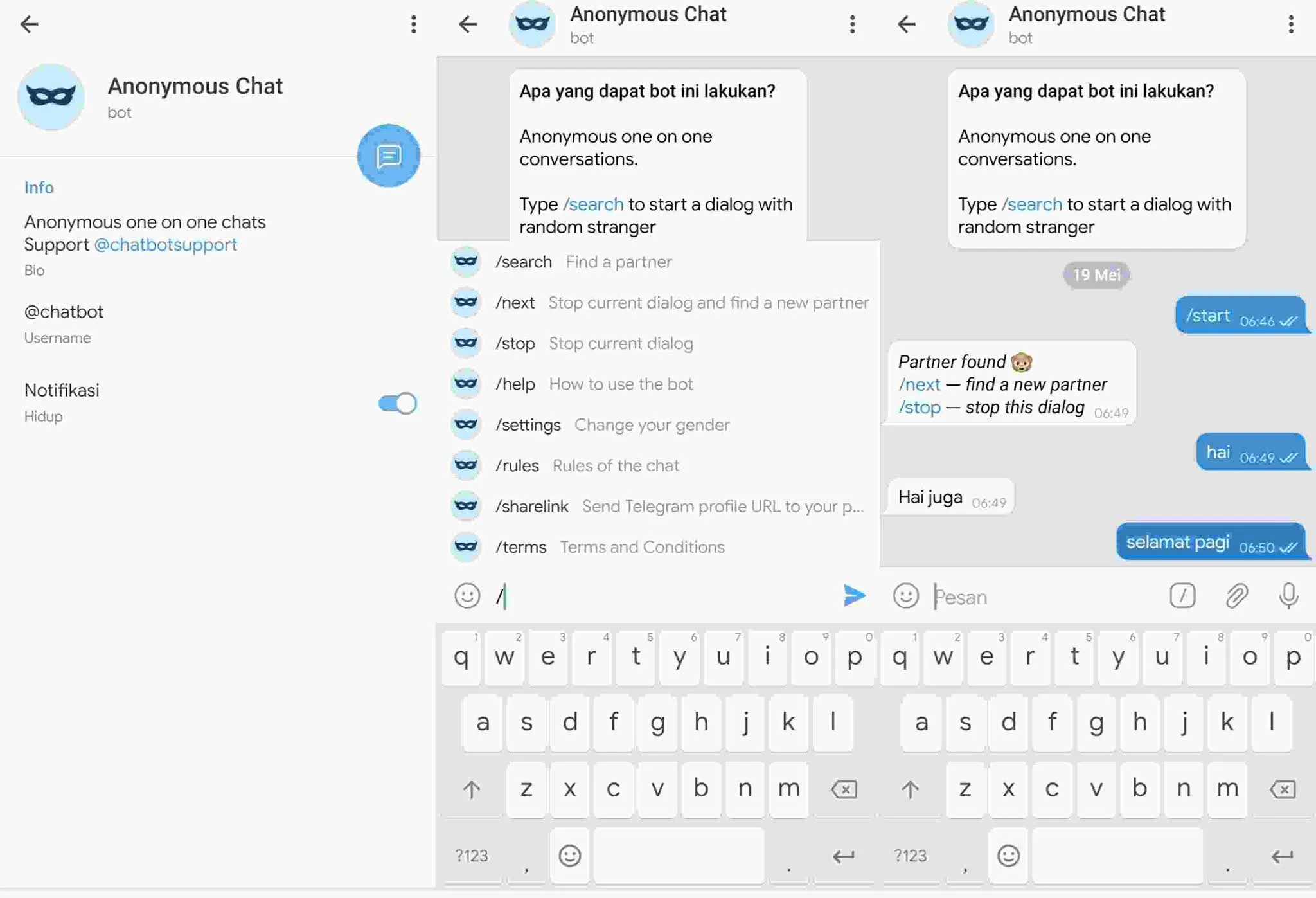Click the @chatbotsupport support link

[164, 245]
